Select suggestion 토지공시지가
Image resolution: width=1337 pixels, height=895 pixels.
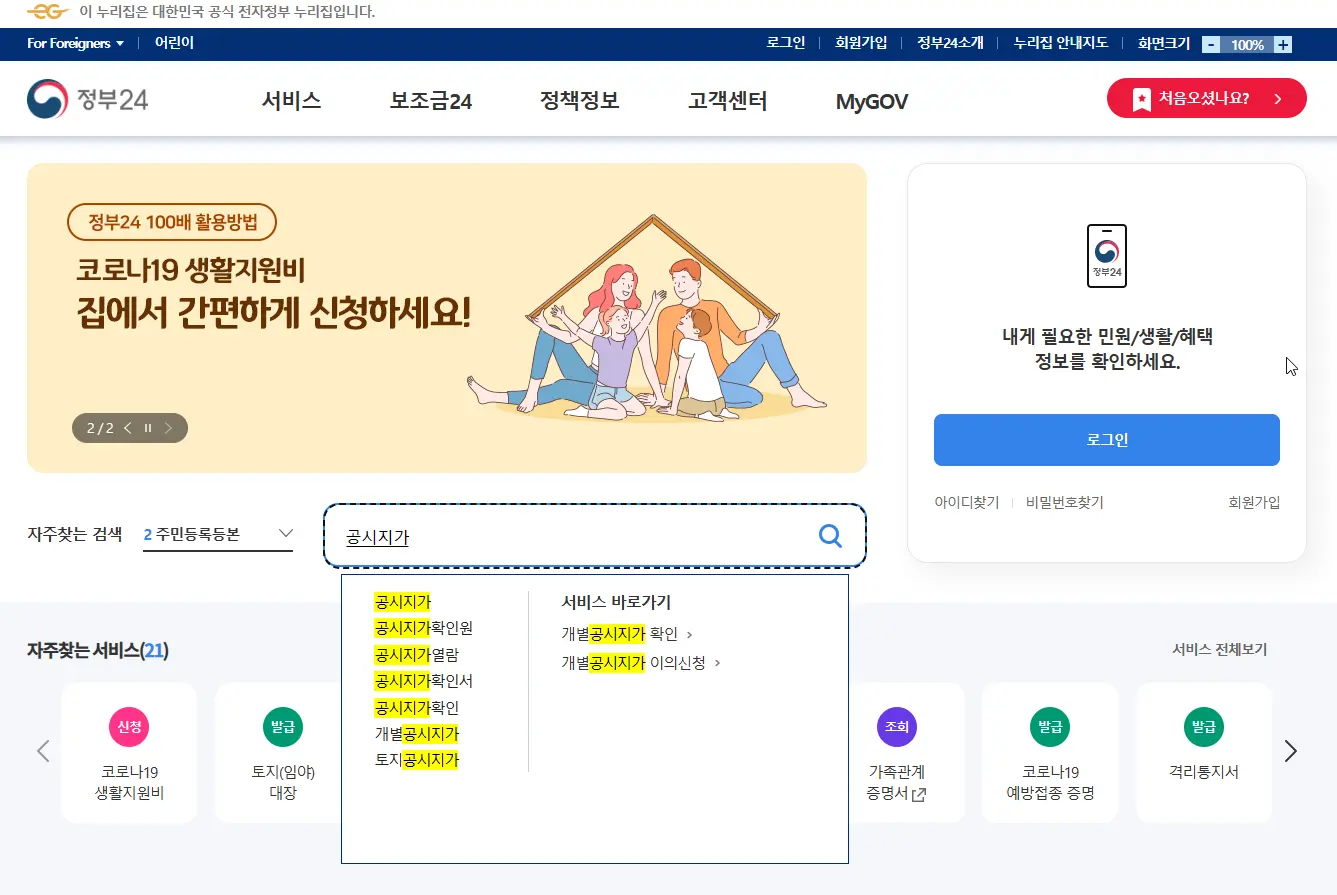tap(416, 760)
